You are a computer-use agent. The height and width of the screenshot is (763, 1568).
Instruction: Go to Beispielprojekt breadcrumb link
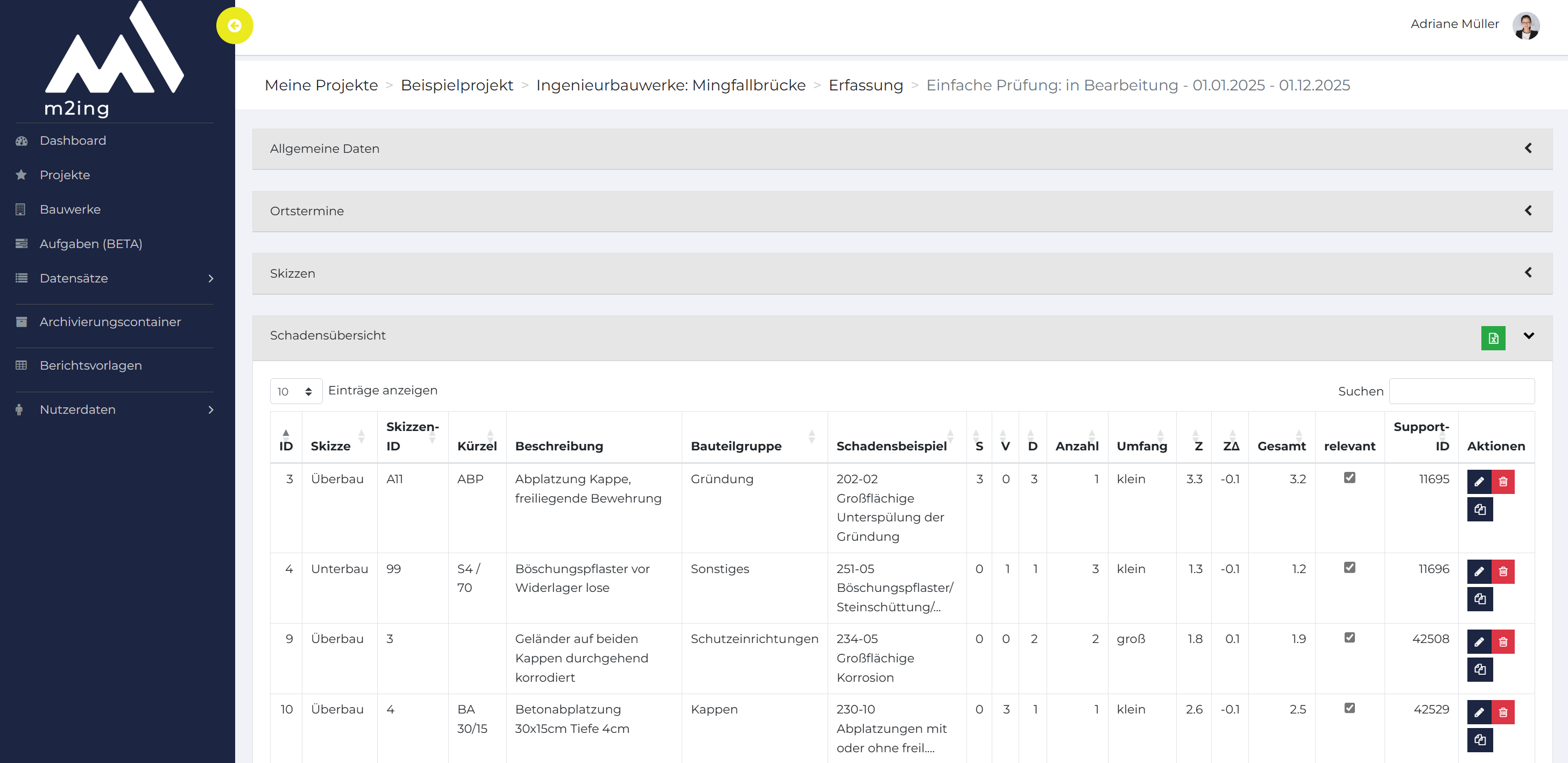point(456,85)
